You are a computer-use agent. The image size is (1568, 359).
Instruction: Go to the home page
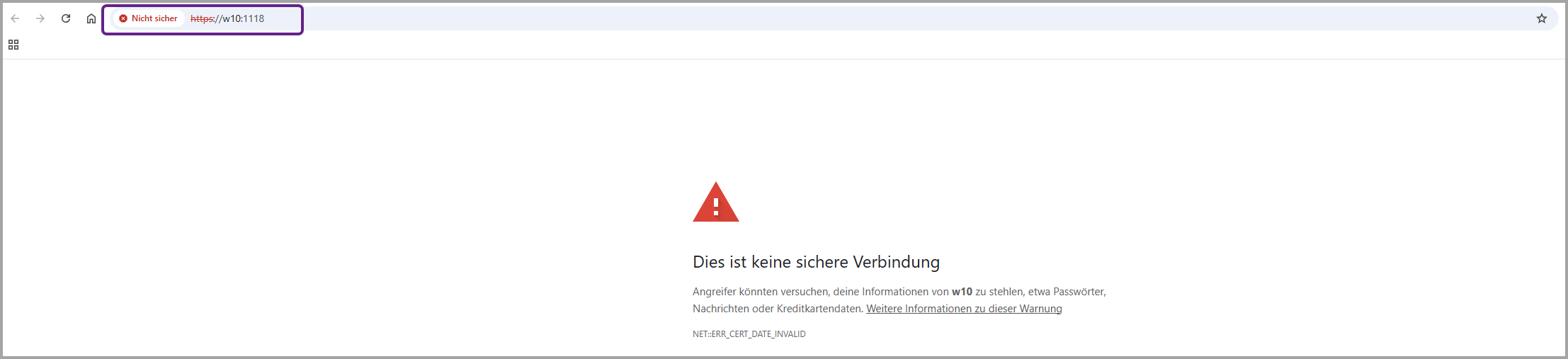(x=91, y=18)
